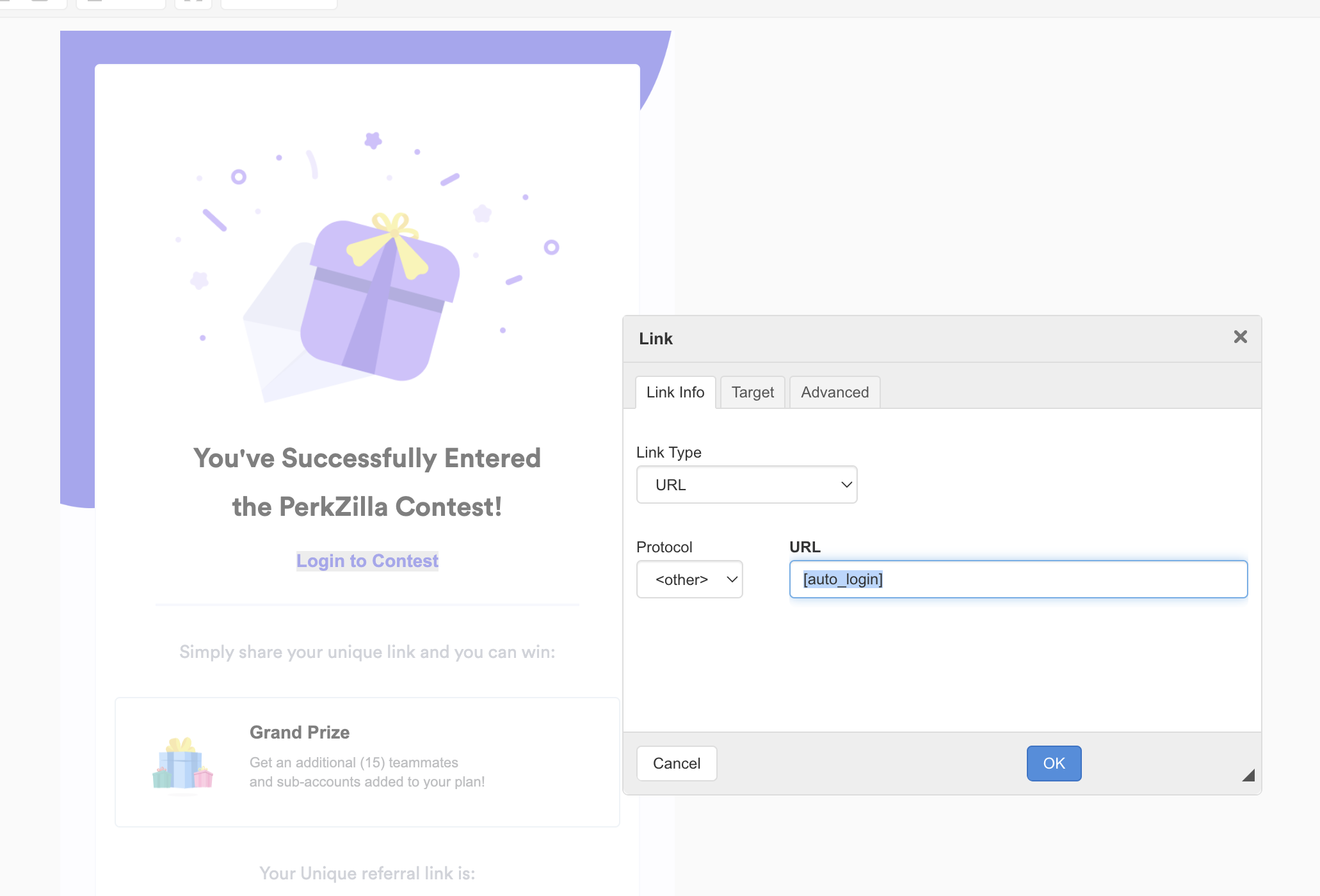This screenshot has height=896, width=1320.
Task: Click the Link Type chevron arrow
Action: point(846,484)
